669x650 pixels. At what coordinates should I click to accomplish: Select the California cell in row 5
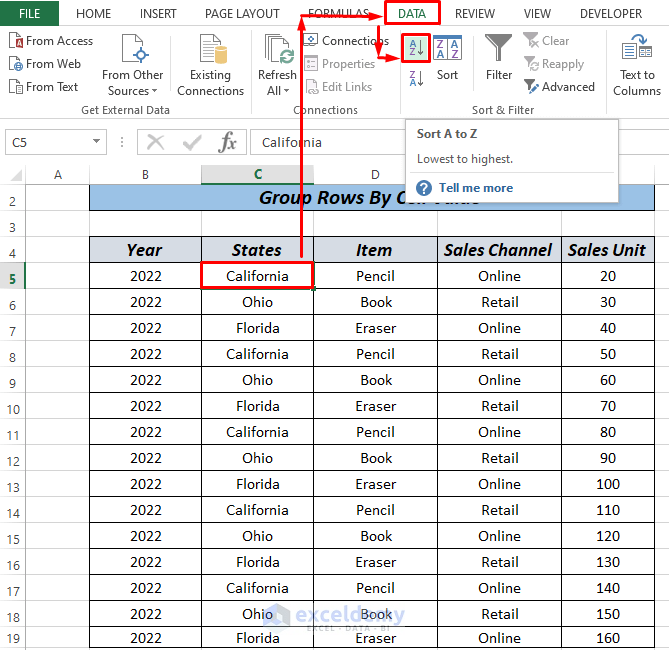pyautogui.click(x=257, y=276)
